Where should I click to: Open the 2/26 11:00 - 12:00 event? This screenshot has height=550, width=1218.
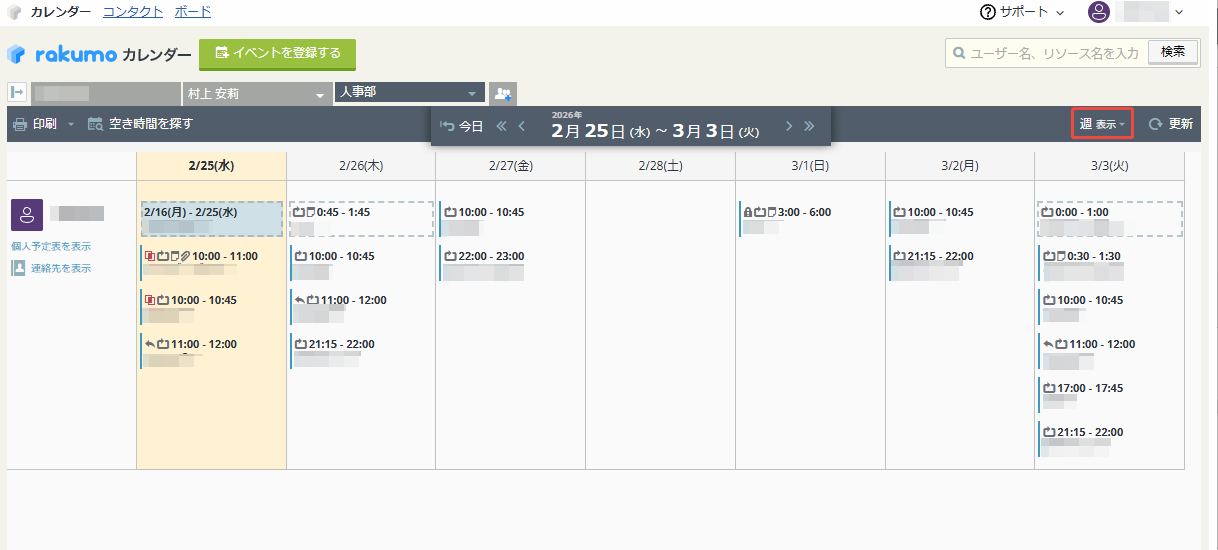[362, 307]
